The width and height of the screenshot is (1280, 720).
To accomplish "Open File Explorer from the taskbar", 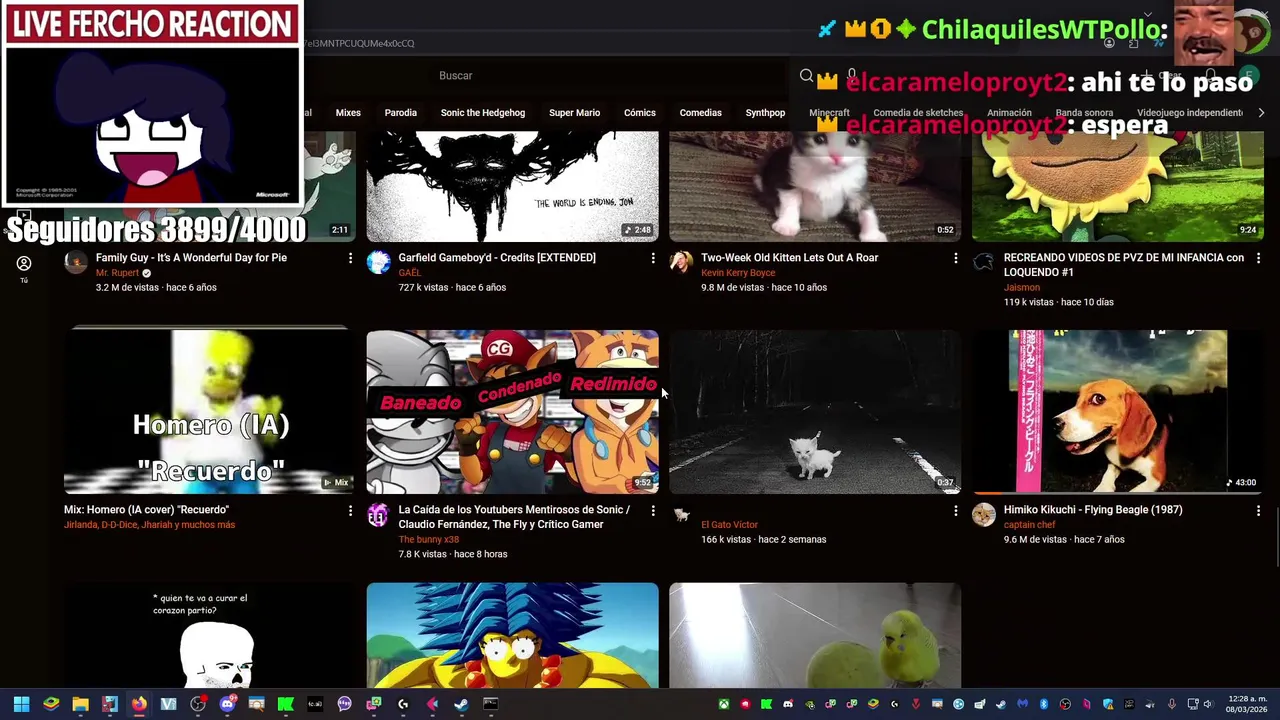I will tap(80, 704).
